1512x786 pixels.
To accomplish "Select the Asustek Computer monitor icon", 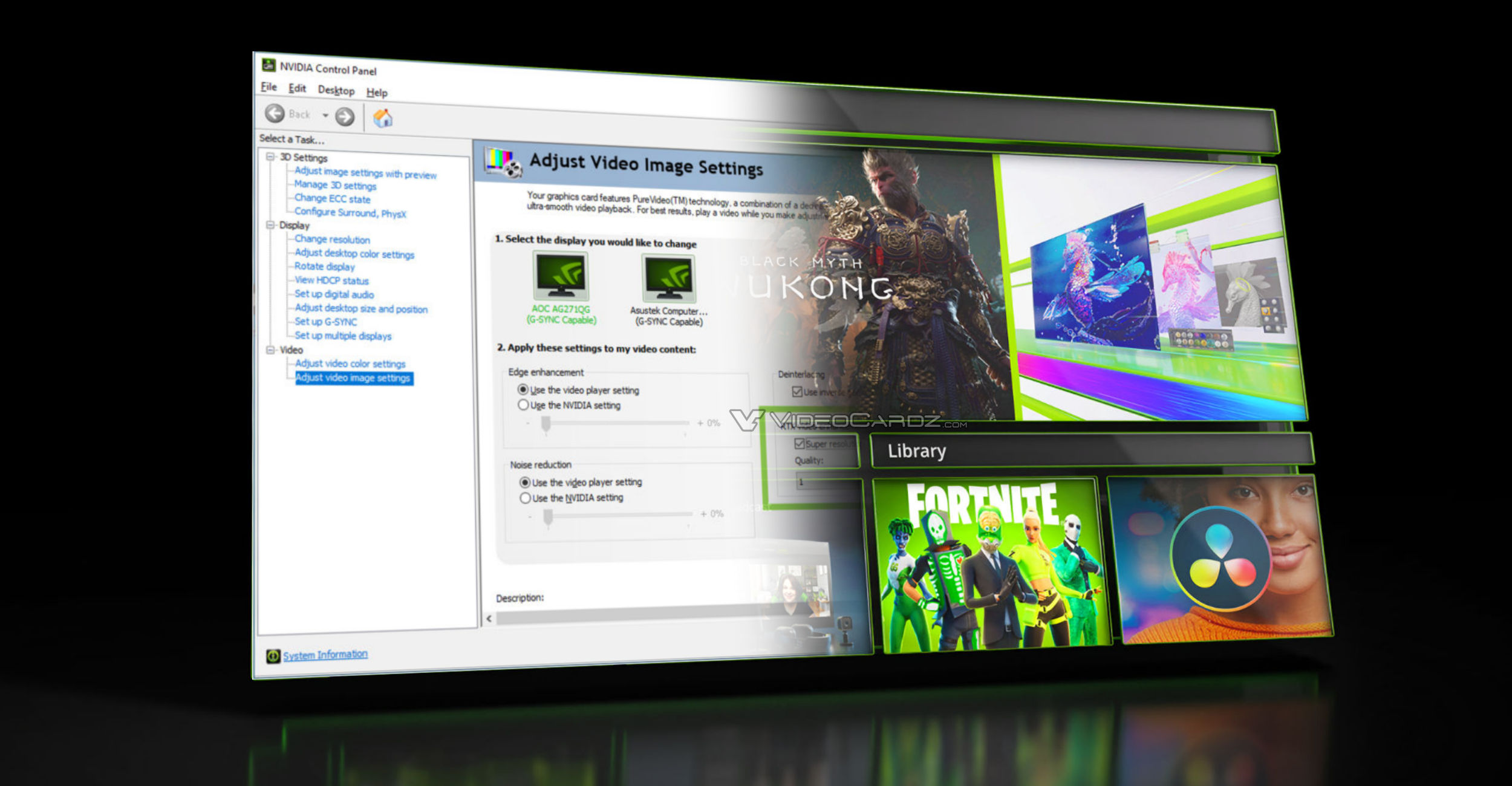I will 669,278.
